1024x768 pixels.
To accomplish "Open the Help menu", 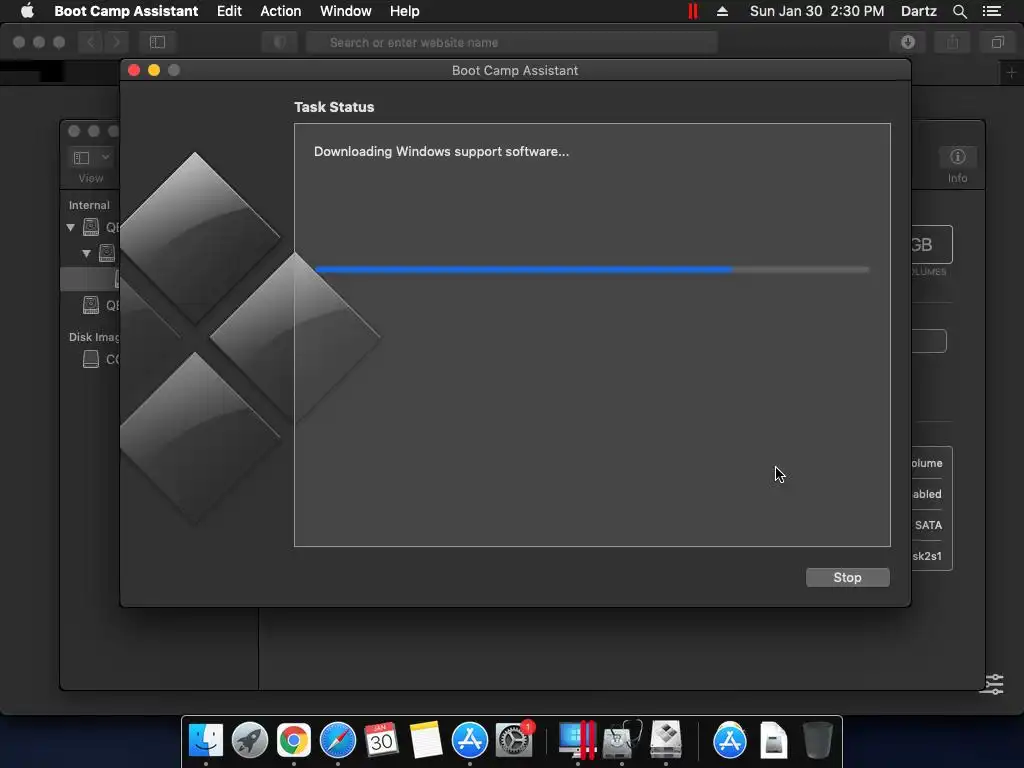I will click(404, 11).
